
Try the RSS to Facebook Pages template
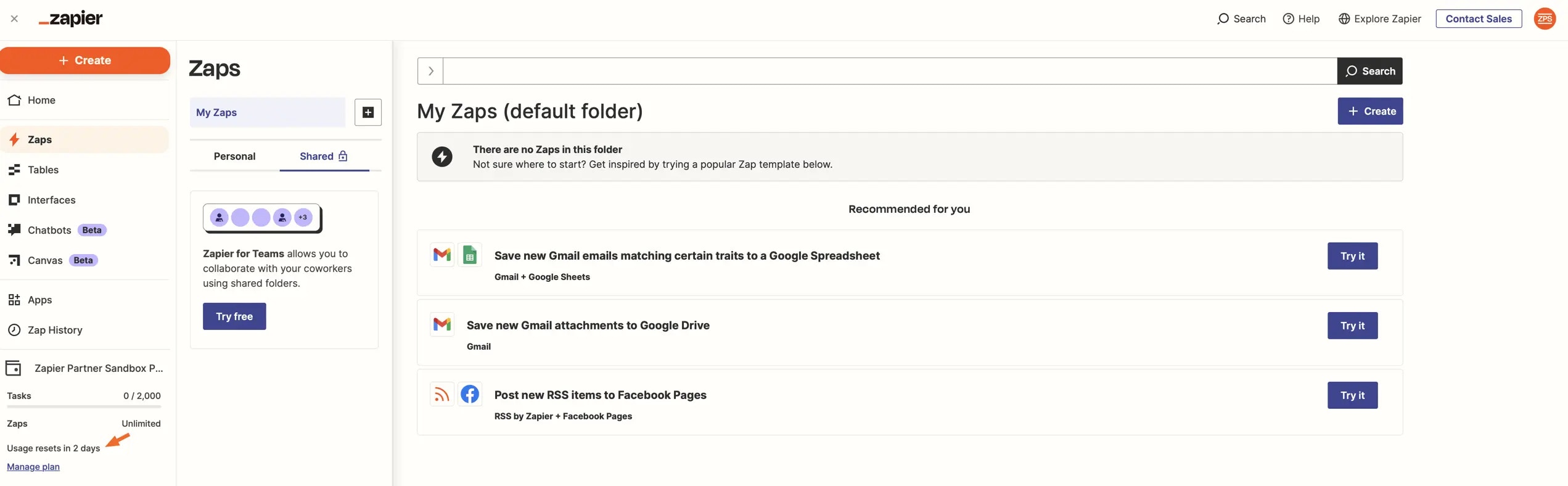[1353, 395]
